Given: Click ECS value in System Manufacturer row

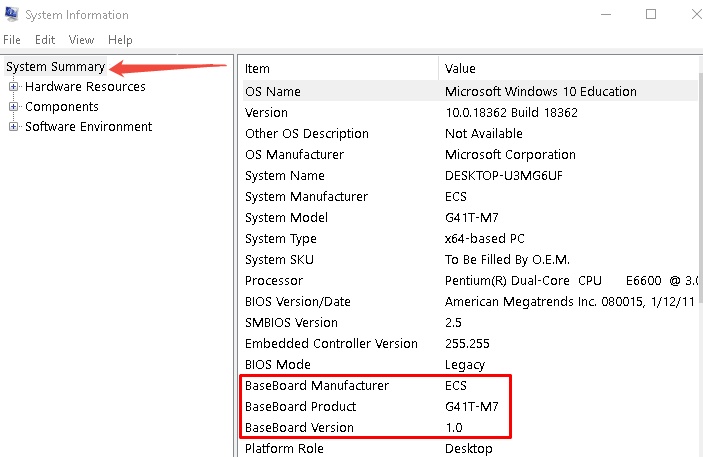Looking at the screenshot, I should tap(456, 197).
